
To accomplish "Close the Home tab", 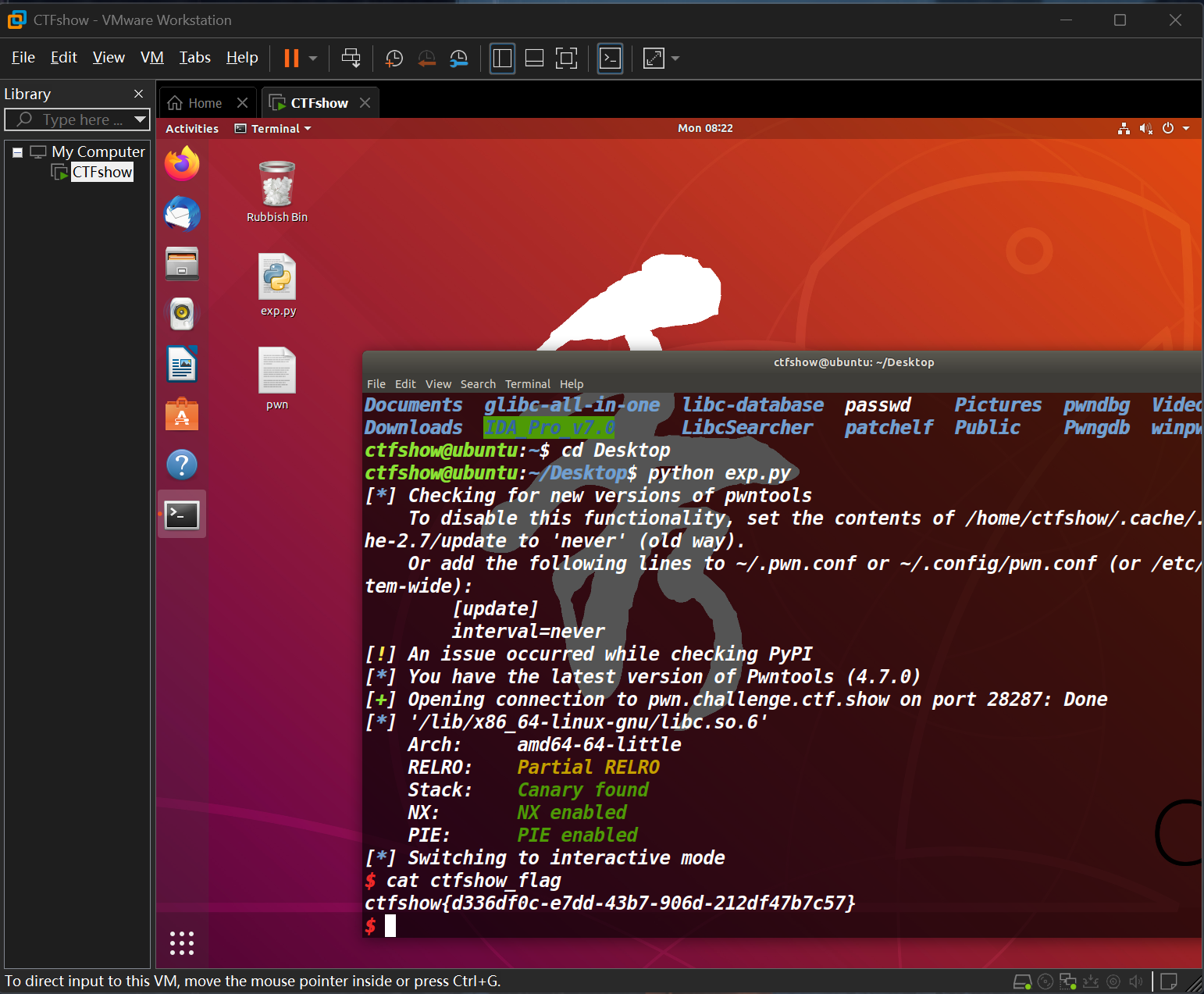I will point(242,103).
